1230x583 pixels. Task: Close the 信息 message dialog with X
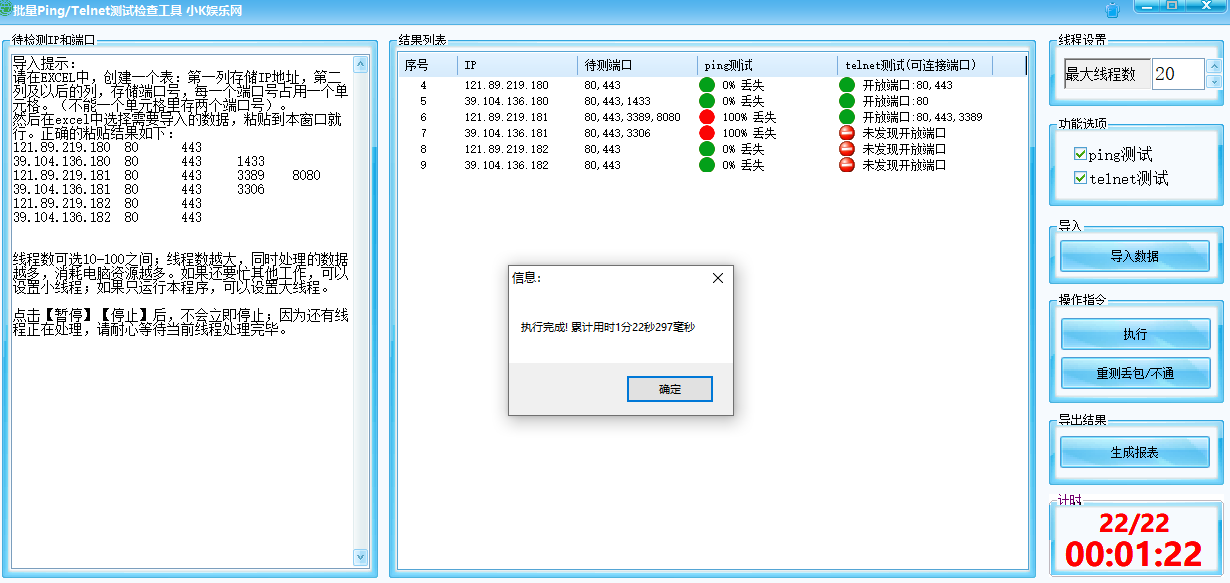(x=717, y=278)
